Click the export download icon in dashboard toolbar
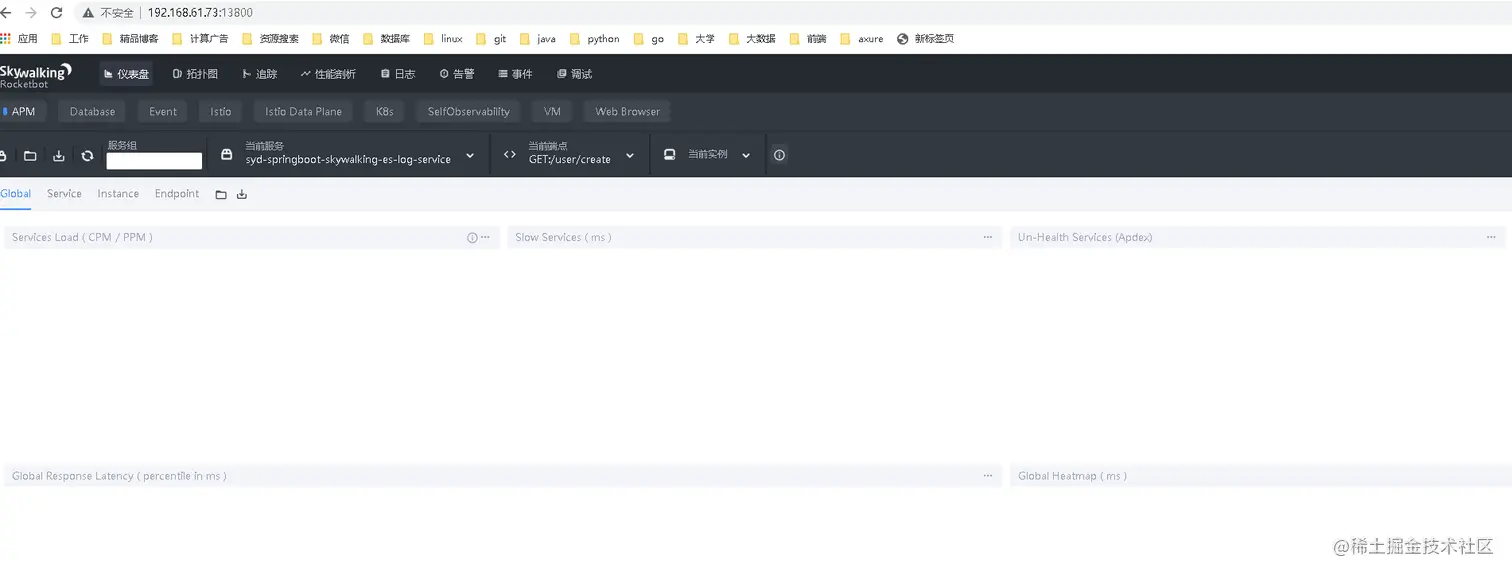Viewport: 1512px width, 575px height. pyautogui.click(x=59, y=156)
